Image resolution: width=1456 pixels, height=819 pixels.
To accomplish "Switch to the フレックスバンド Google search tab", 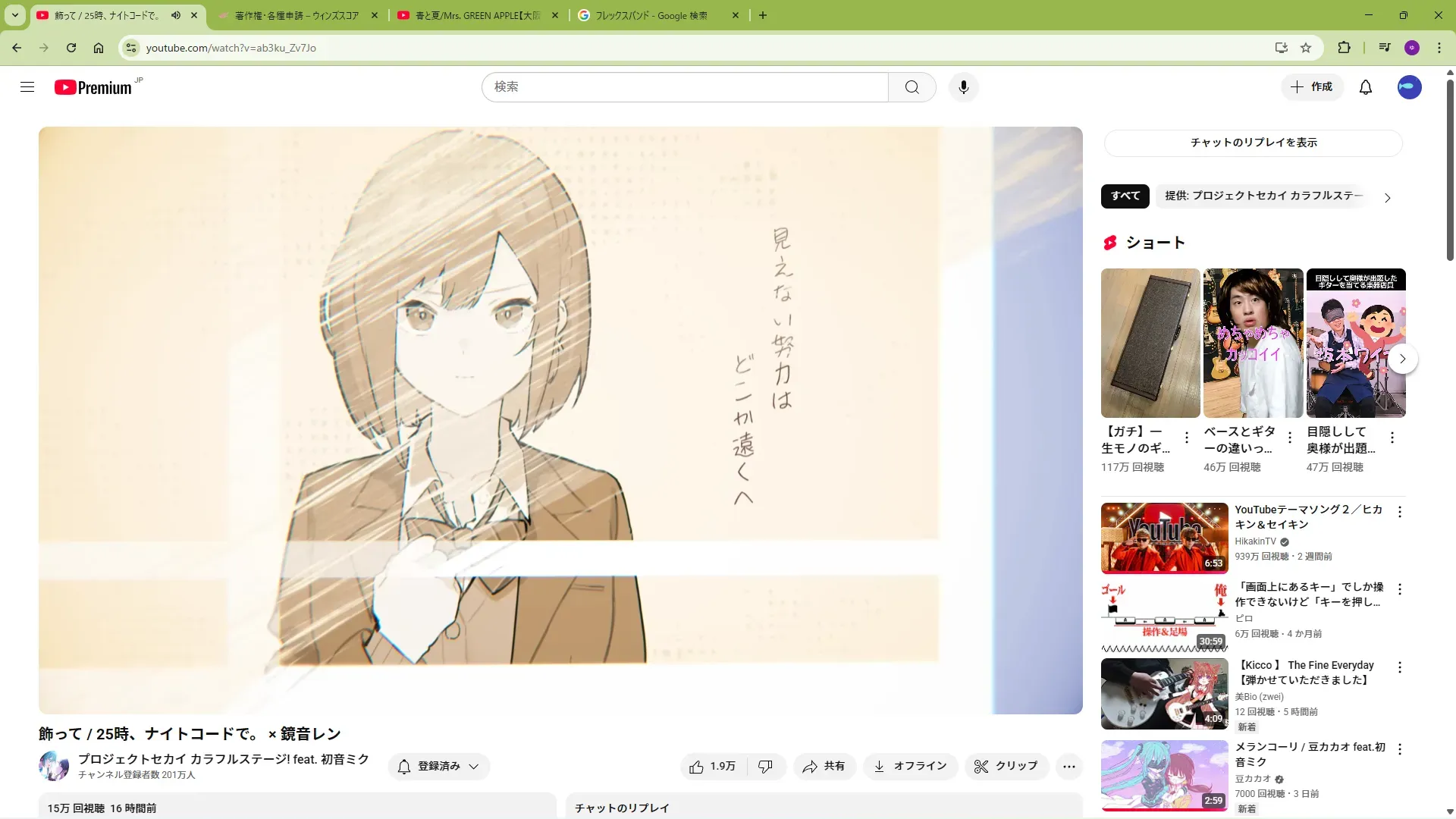I will (652, 15).
